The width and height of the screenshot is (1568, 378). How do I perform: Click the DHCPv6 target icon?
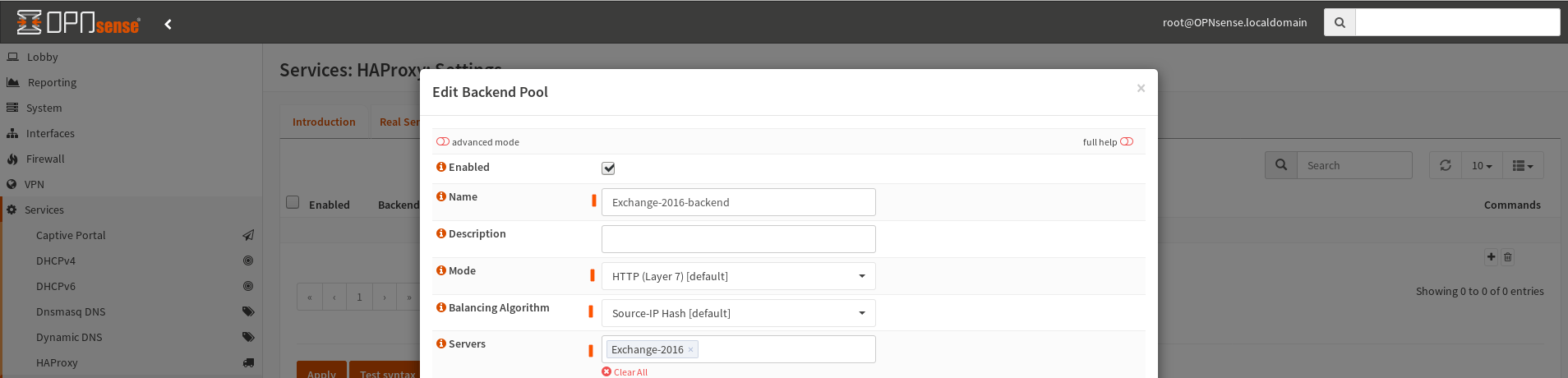pyautogui.click(x=248, y=286)
